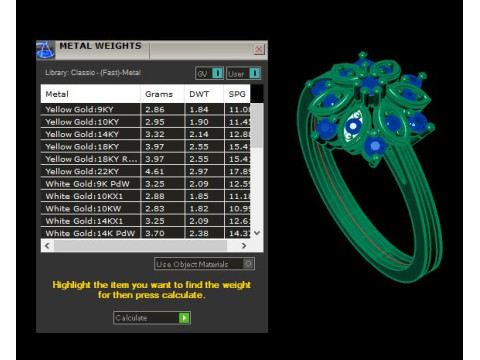Select Yellow Gold:18KY R... row
The image size is (480, 360).
pos(146,159)
